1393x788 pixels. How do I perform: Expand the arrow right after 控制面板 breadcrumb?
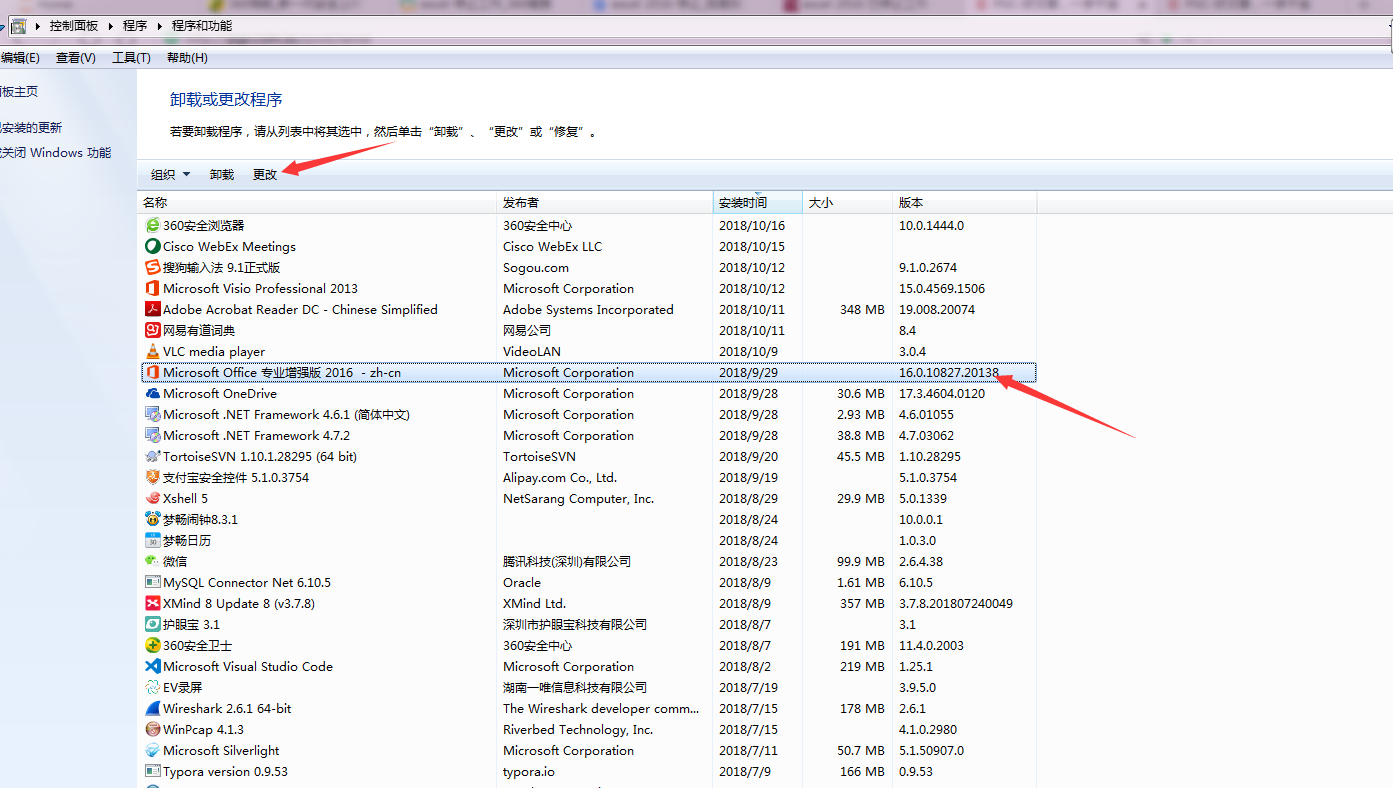pyautogui.click(x=112, y=26)
